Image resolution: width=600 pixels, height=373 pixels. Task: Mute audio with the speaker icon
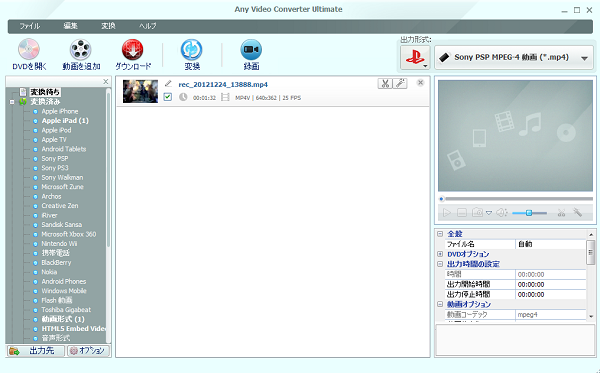coord(502,212)
